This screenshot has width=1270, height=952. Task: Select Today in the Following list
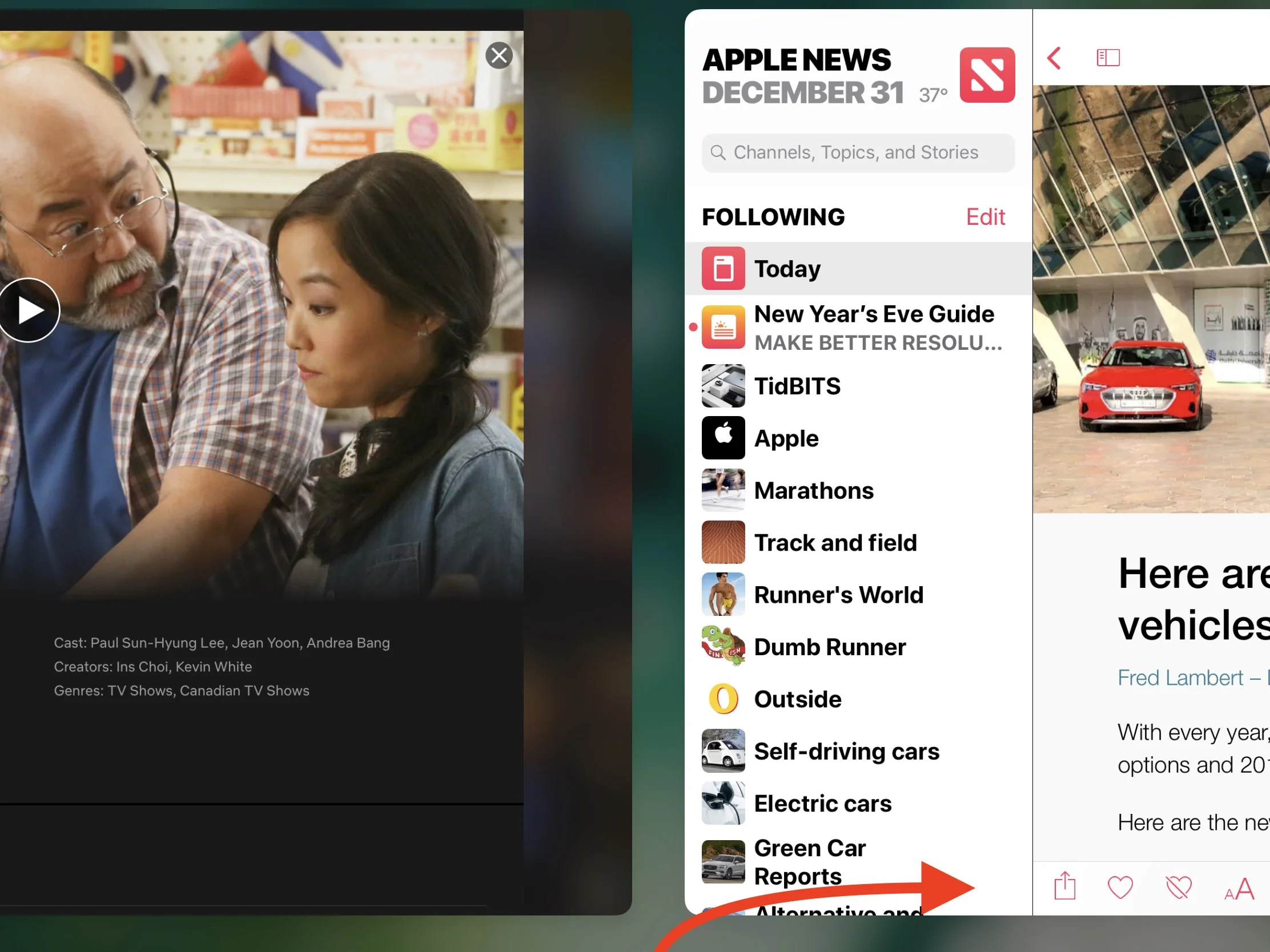coord(858,269)
